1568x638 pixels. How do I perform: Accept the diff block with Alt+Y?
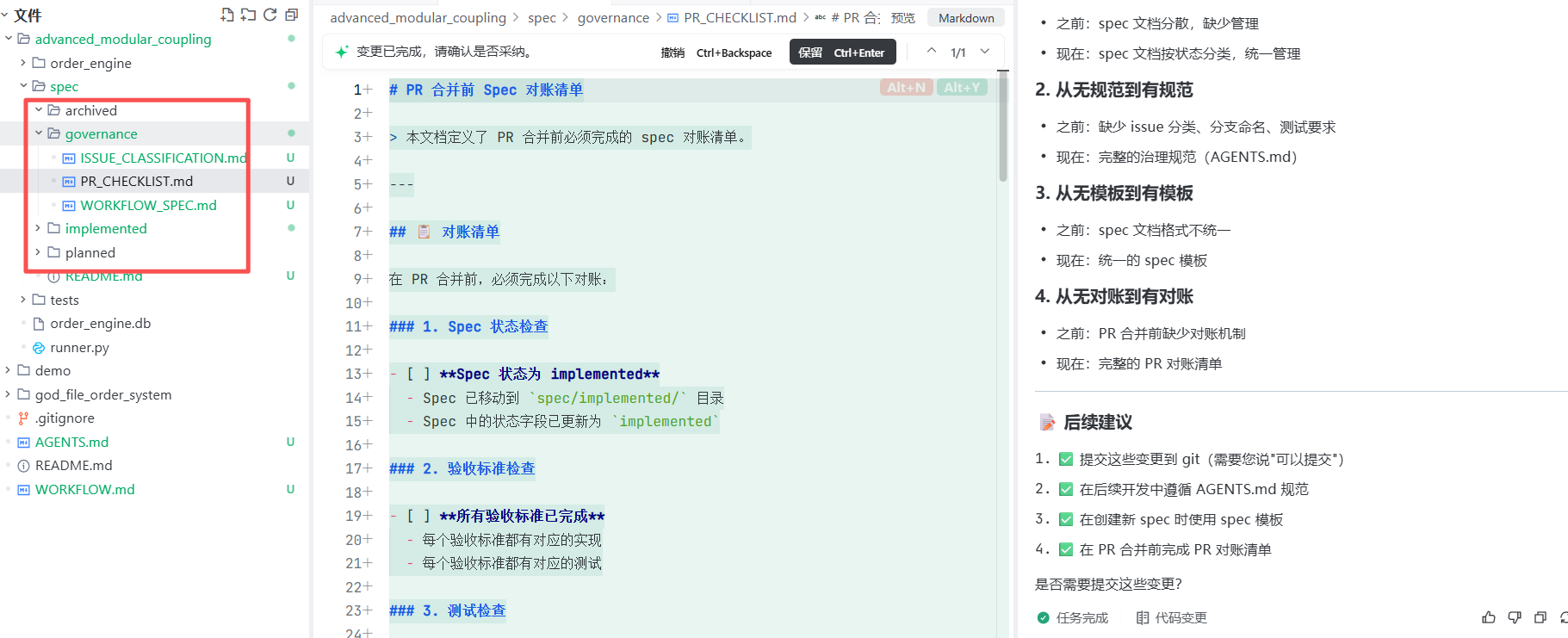click(962, 87)
